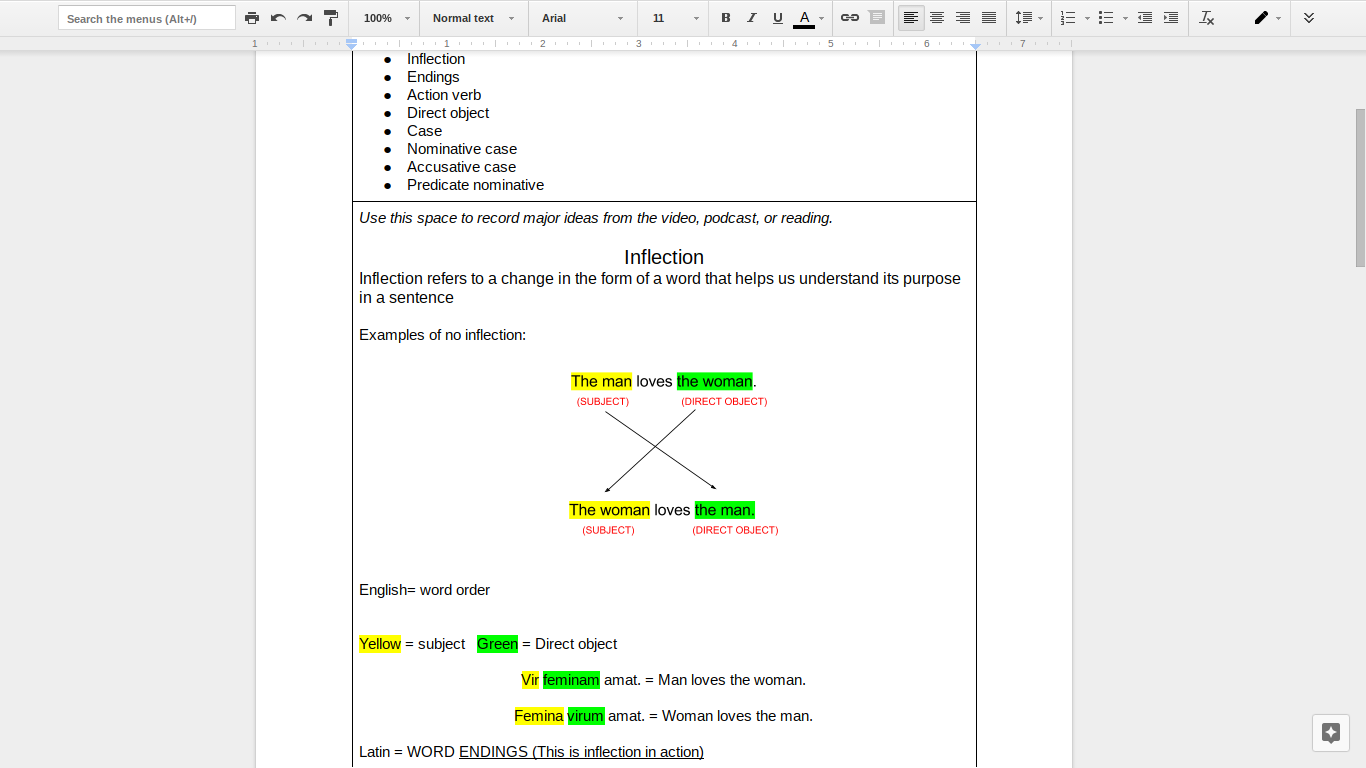
Task: Open the Arial font dropdown
Action: 582,18
